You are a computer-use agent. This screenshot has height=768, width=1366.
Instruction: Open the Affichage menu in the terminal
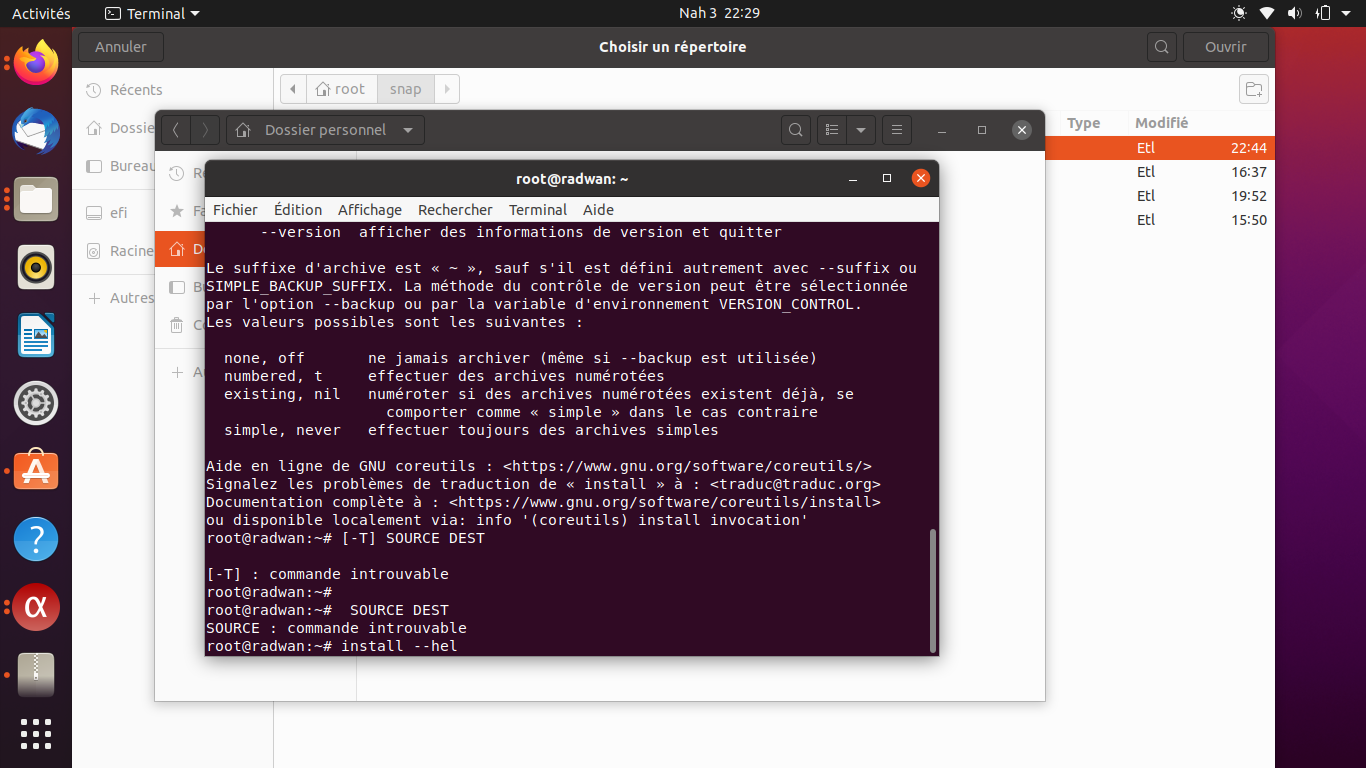pyautogui.click(x=370, y=210)
